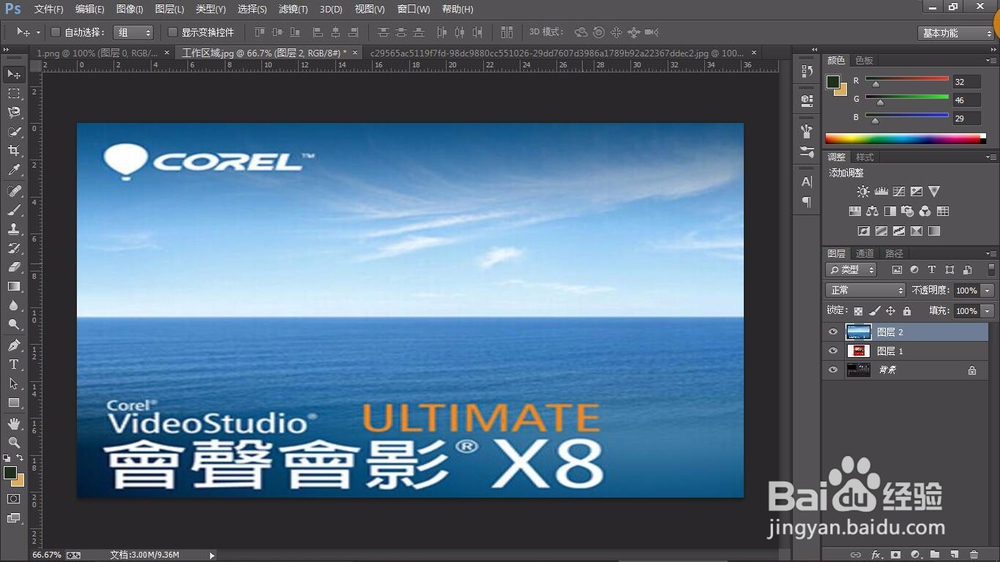
Task: Toggle lock transparent pixels
Action: (858, 311)
